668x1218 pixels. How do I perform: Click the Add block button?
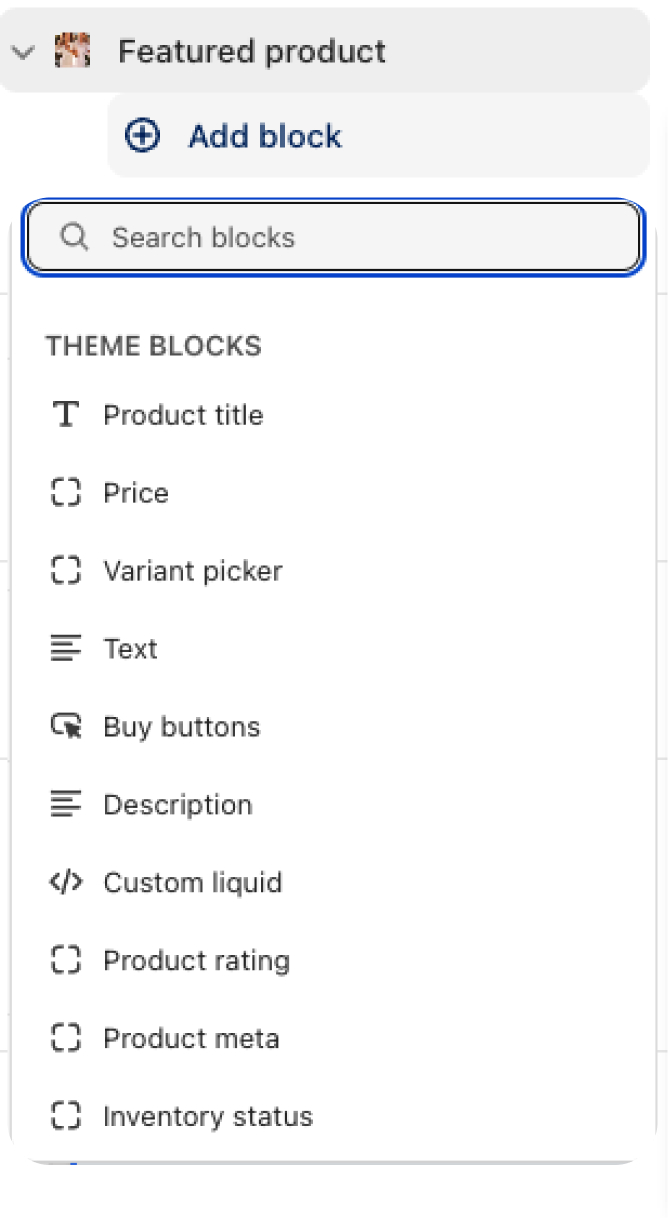[265, 136]
